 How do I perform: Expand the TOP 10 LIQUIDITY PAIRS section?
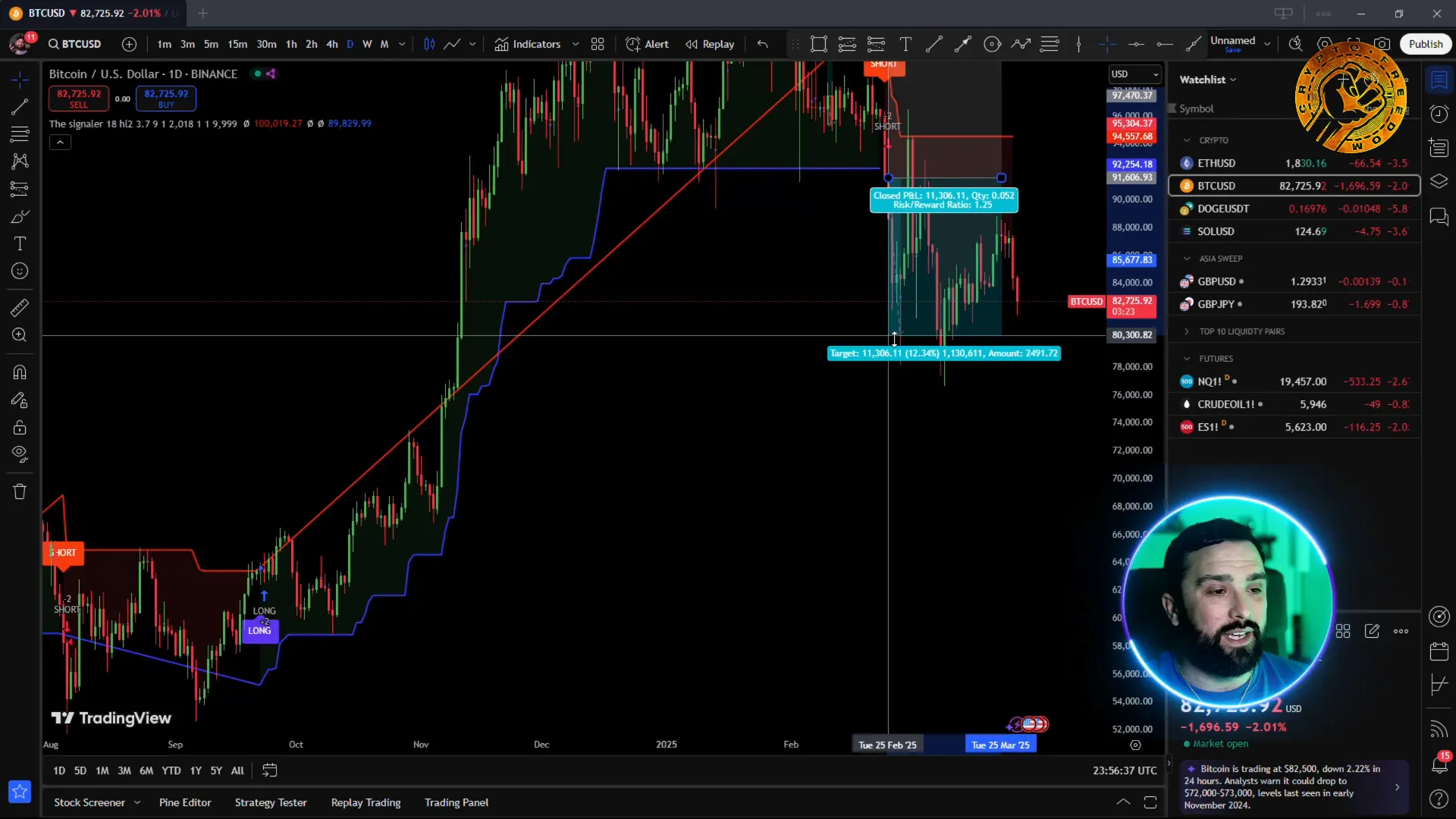1187,331
